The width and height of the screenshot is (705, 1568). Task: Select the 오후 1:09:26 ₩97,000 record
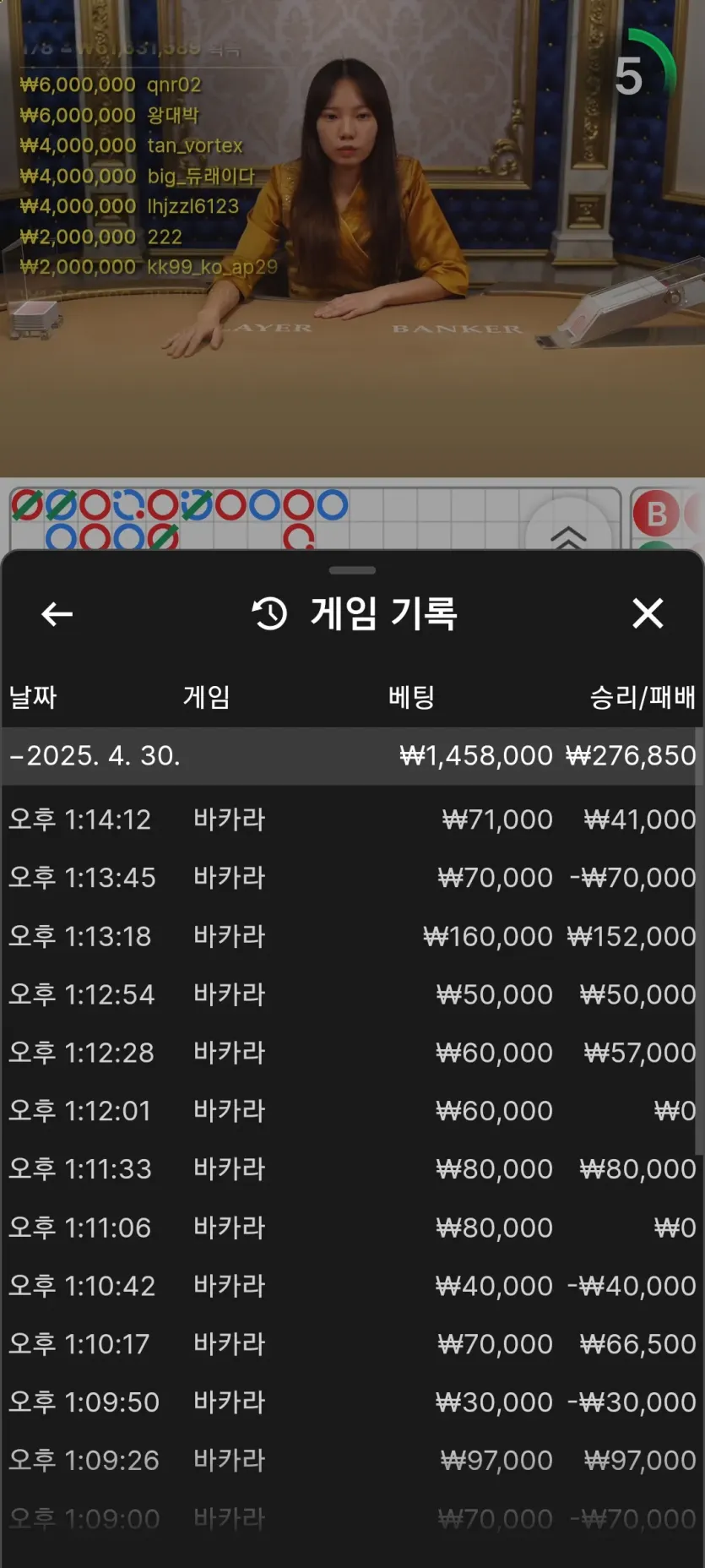pyautogui.click(x=352, y=1461)
